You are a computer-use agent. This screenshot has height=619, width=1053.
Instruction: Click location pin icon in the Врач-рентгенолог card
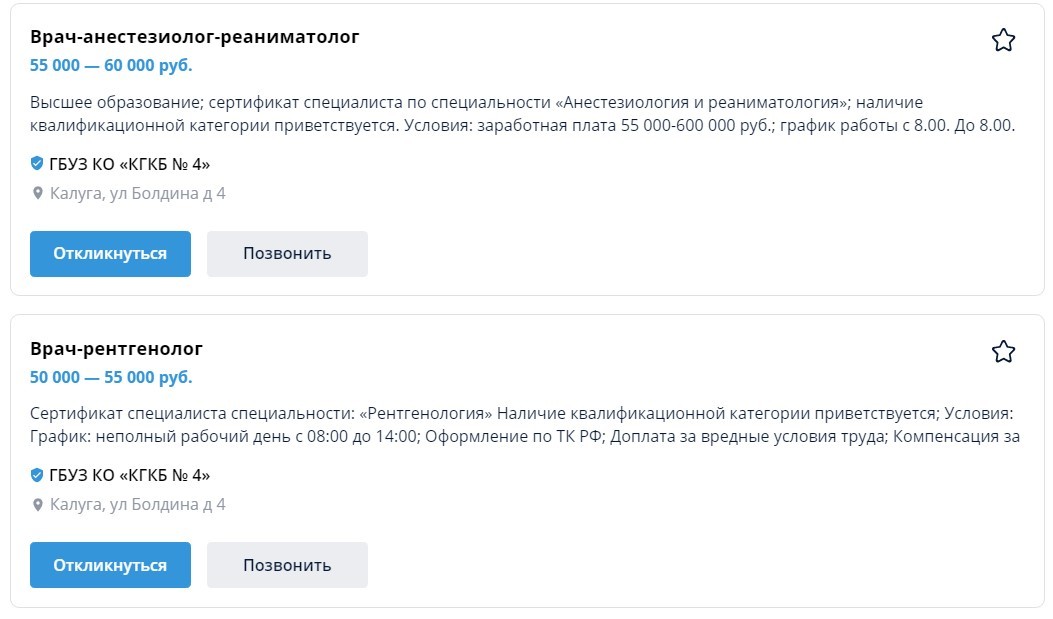[38, 505]
